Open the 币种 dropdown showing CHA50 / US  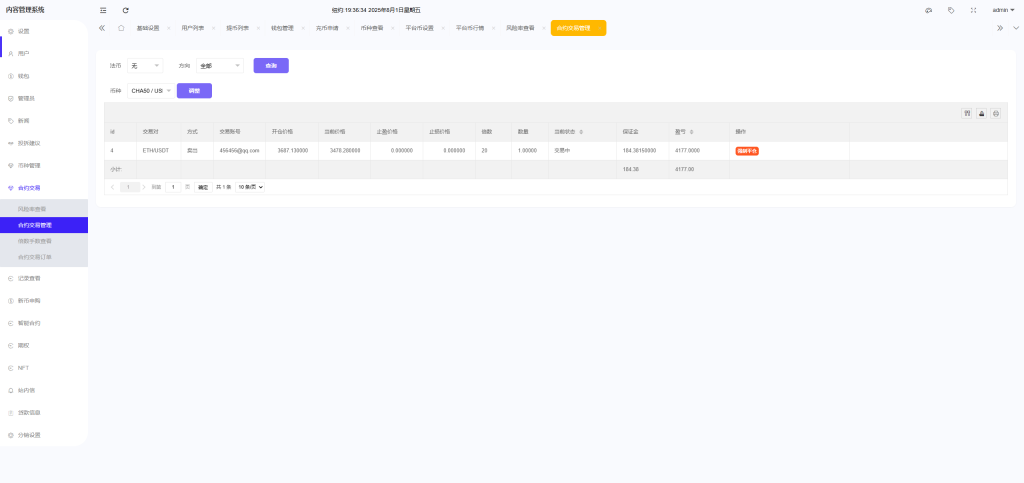click(x=150, y=91)
